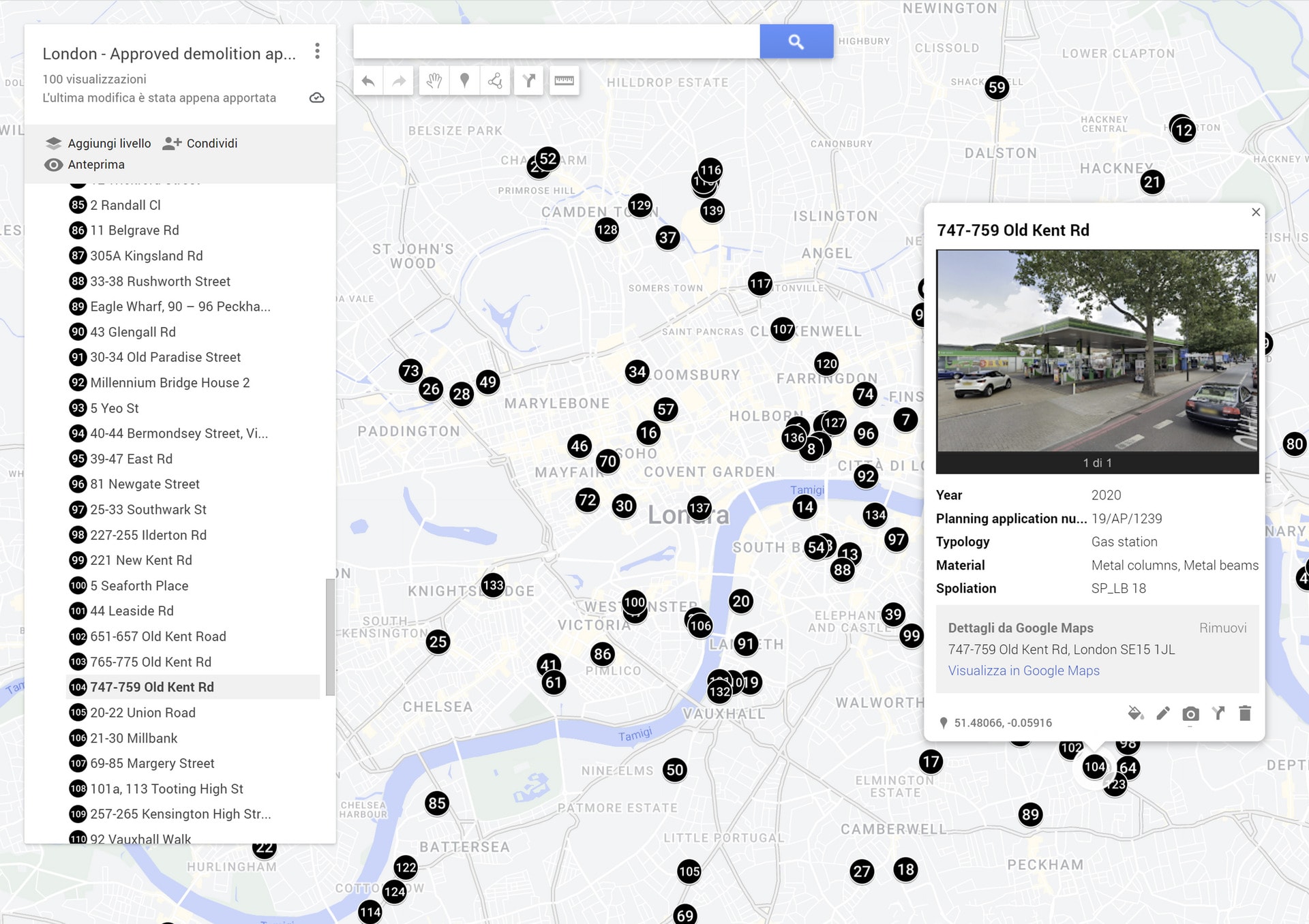The height and width of the screenshot is (924, 1309).
Task: Click the map title London - Approved demolition
Action: click(169, 54)
